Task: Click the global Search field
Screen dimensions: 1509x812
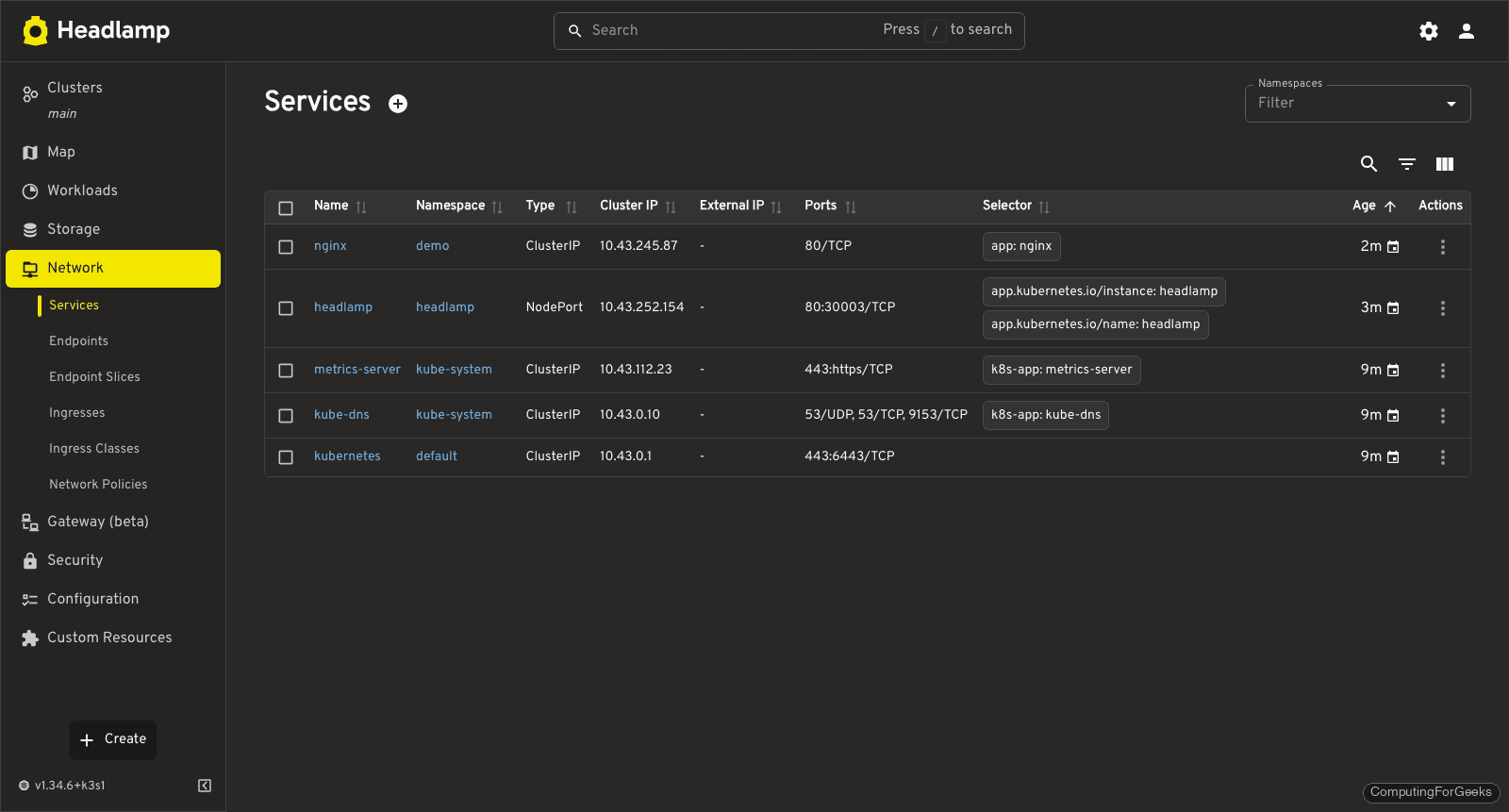Action: [788, 31]
